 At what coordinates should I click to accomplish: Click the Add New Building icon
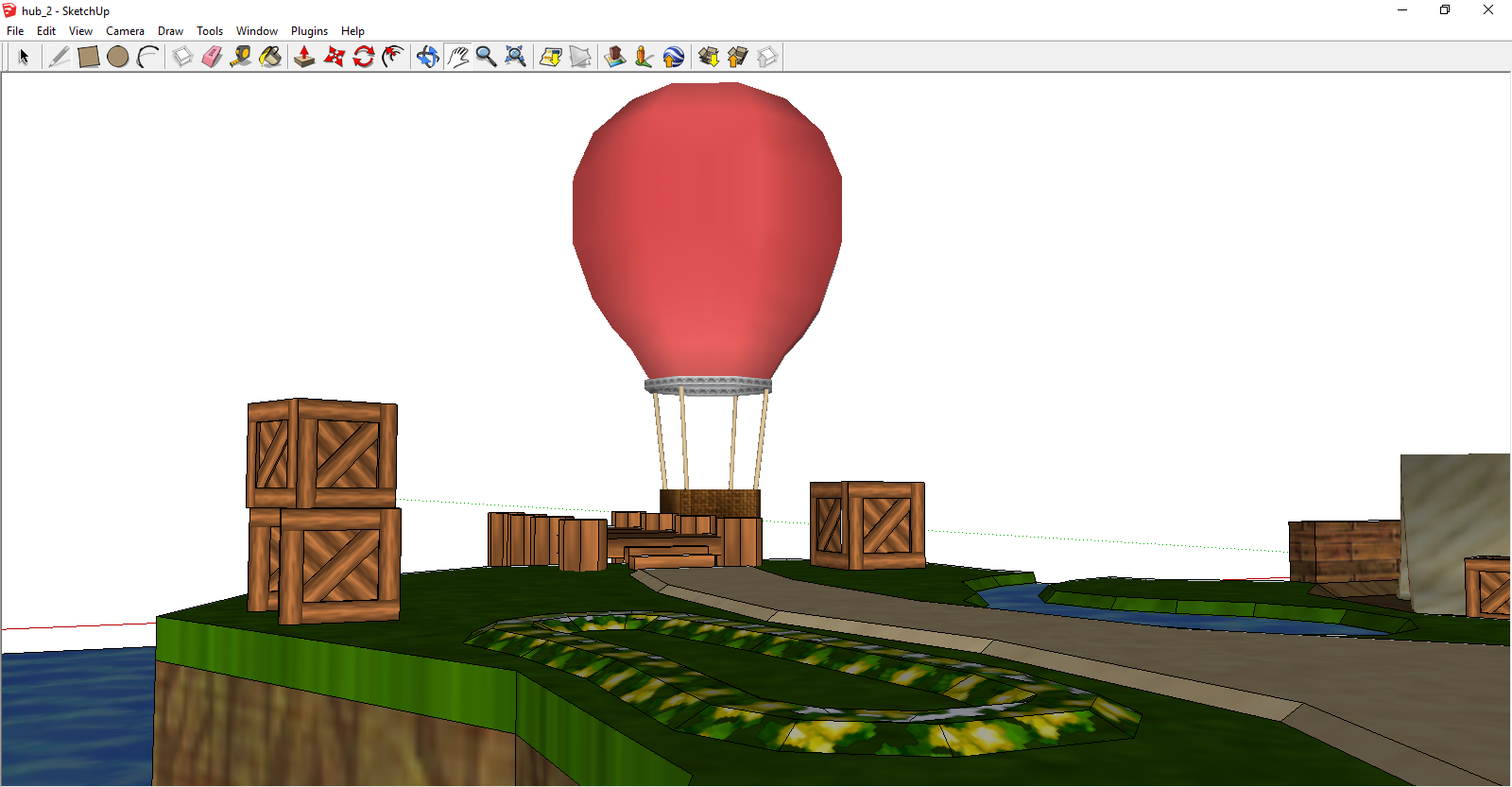click(x=615, y=57)
